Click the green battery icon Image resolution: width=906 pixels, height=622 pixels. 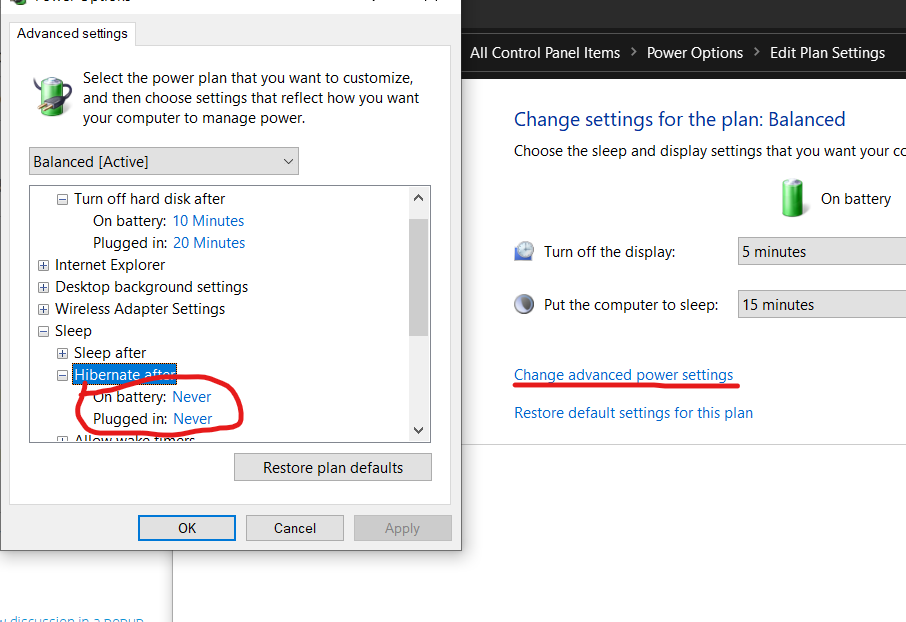794,198
